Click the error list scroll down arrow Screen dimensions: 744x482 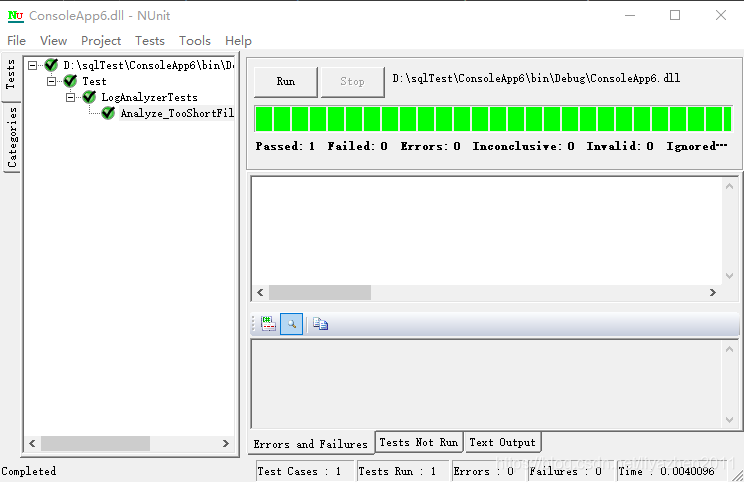729,276
